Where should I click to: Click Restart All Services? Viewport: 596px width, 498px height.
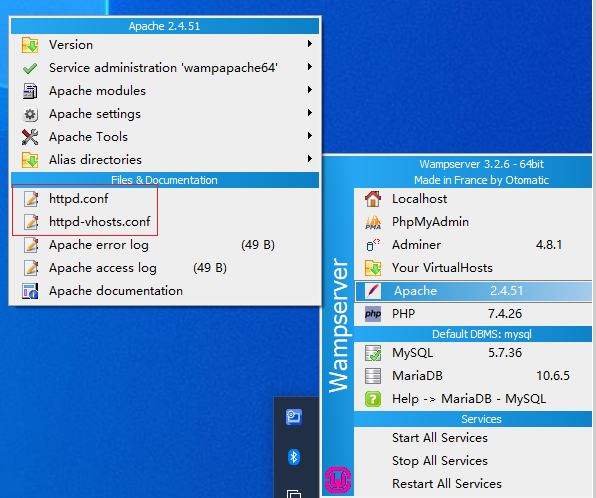tap(473, 484)
